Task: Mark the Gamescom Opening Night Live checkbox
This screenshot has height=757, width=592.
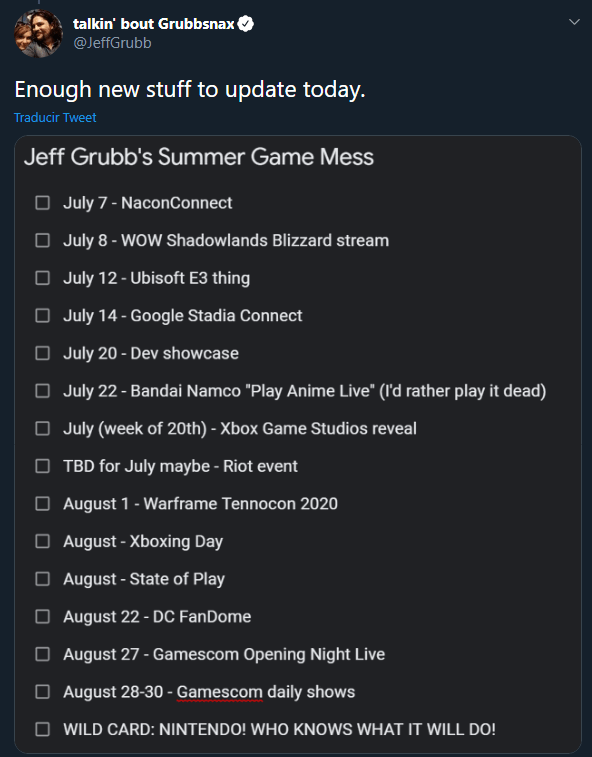Action: pos(42,655)
